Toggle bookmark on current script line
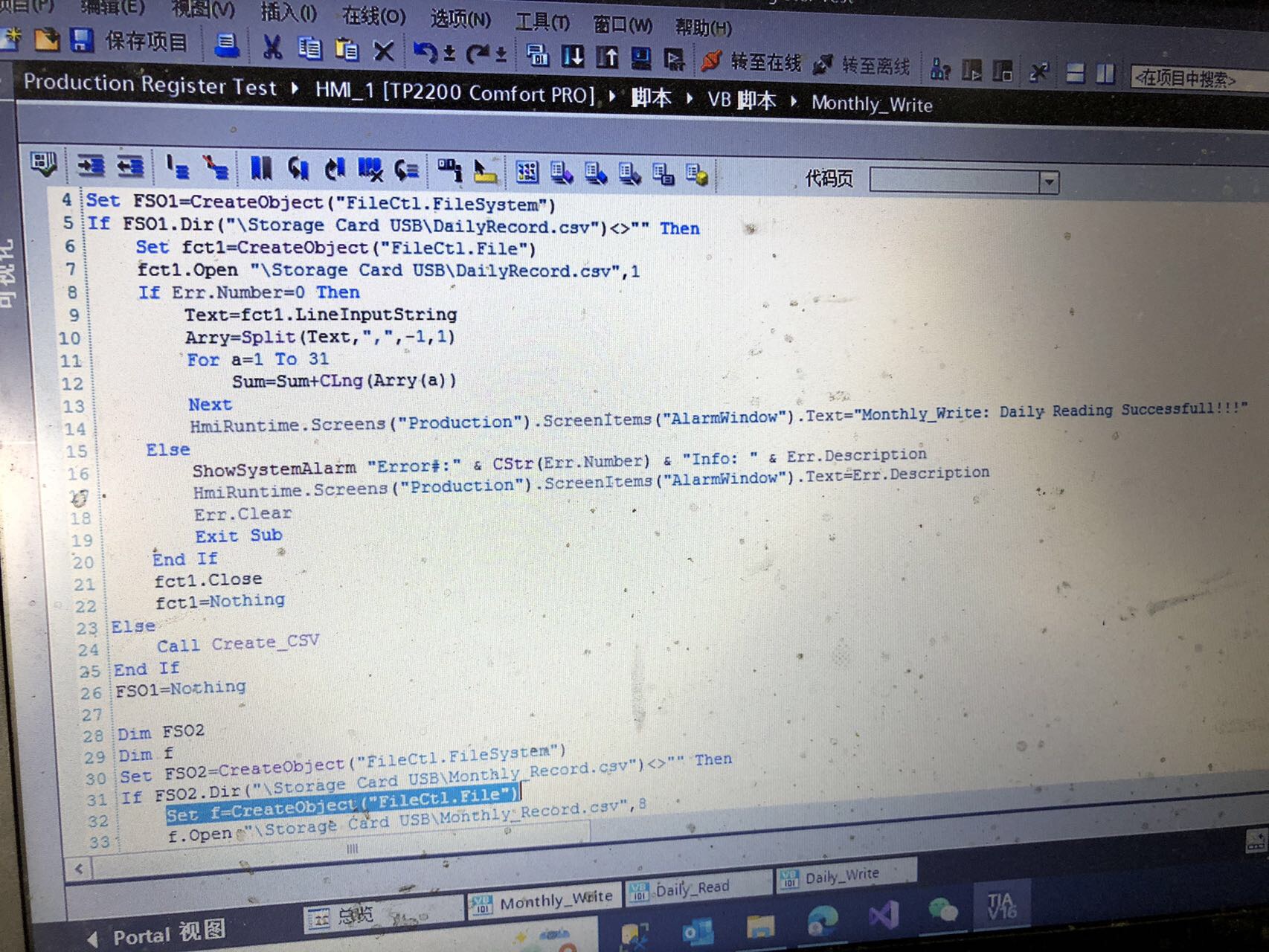The width and height of the screenshot is (1269, 952). (261, 169)
